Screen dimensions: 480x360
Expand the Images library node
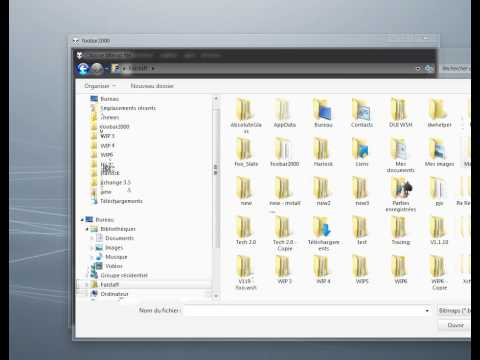92,248
